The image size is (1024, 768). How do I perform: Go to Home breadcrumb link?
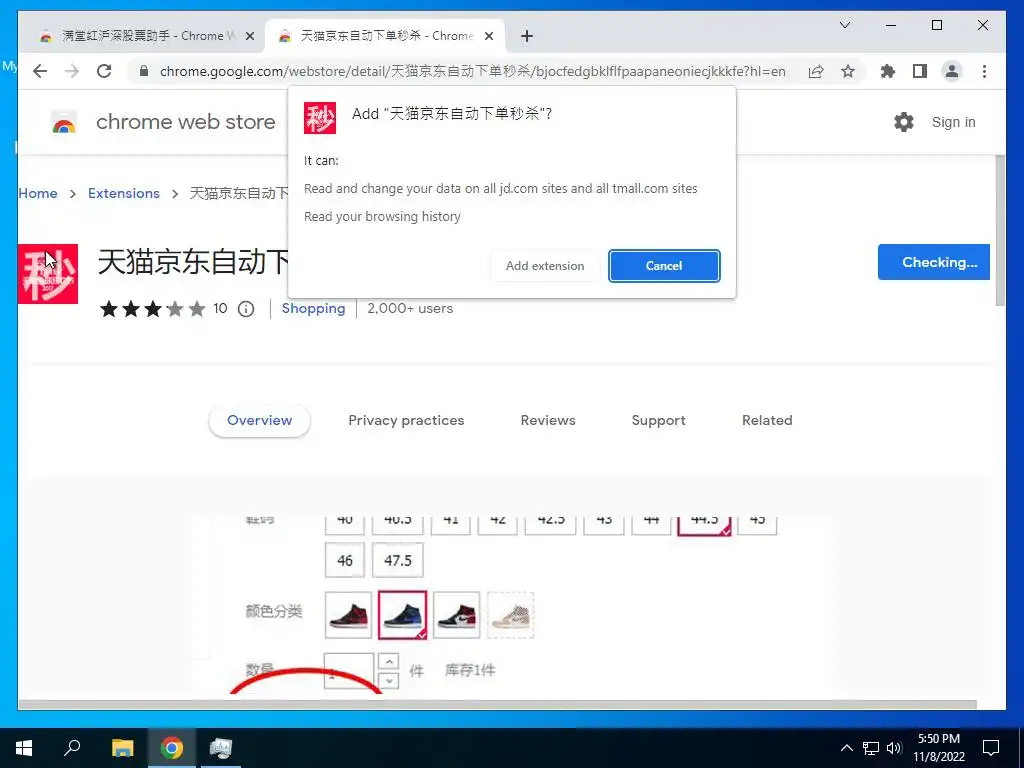pyautogui.click(x=38, y=193)
